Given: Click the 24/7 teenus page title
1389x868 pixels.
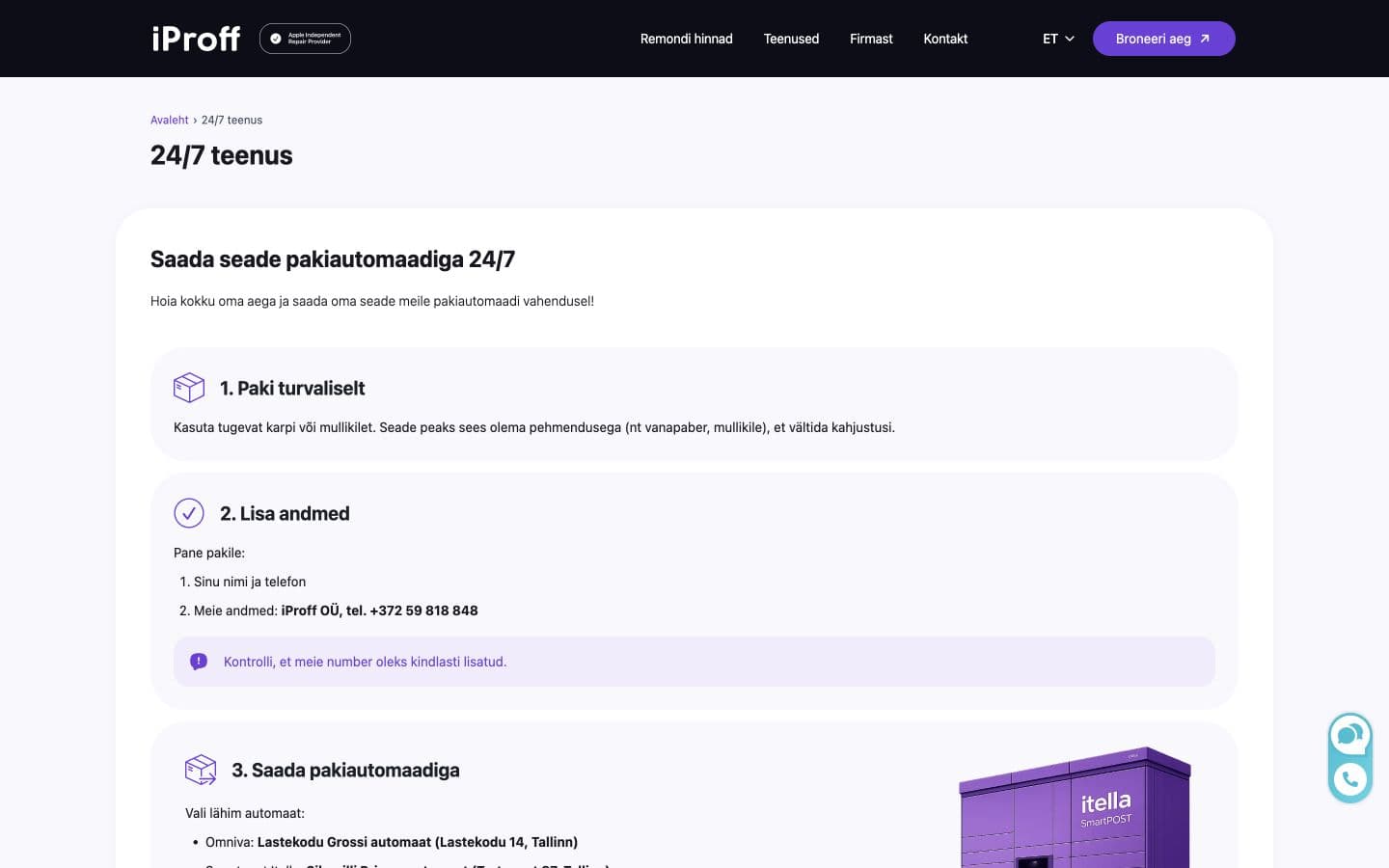Looking at the screenshot, I should pos(222,155).
